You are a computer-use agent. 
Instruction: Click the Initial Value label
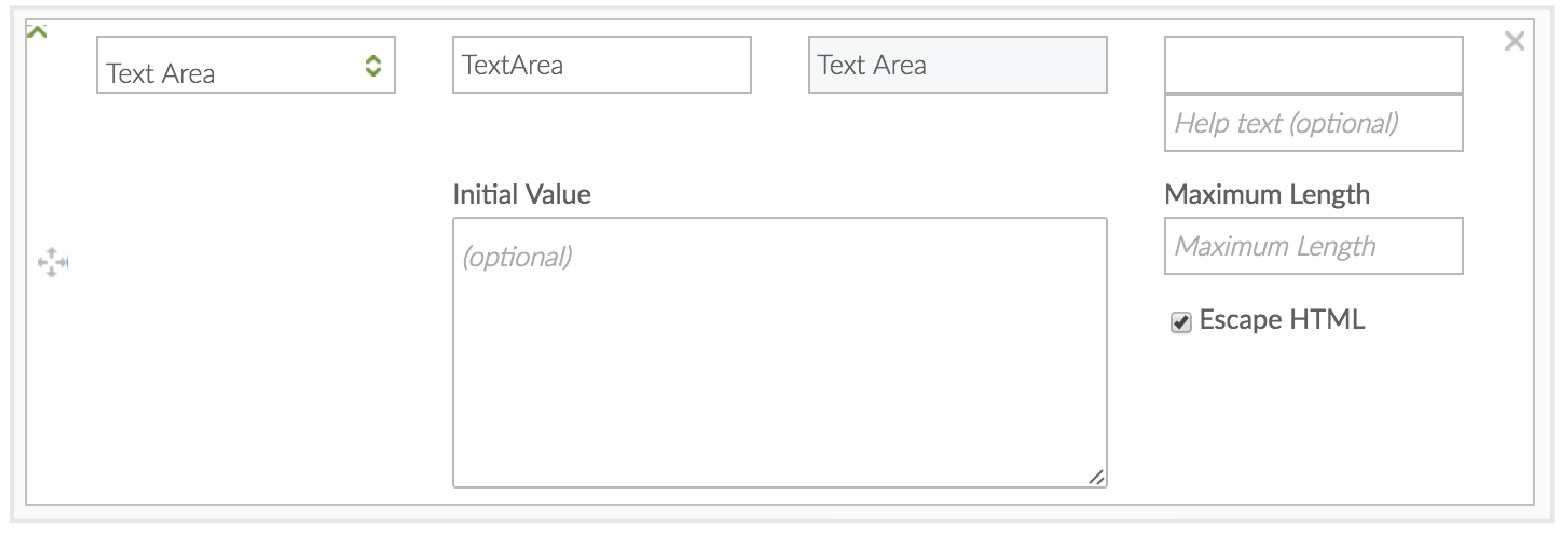(521, 194)
